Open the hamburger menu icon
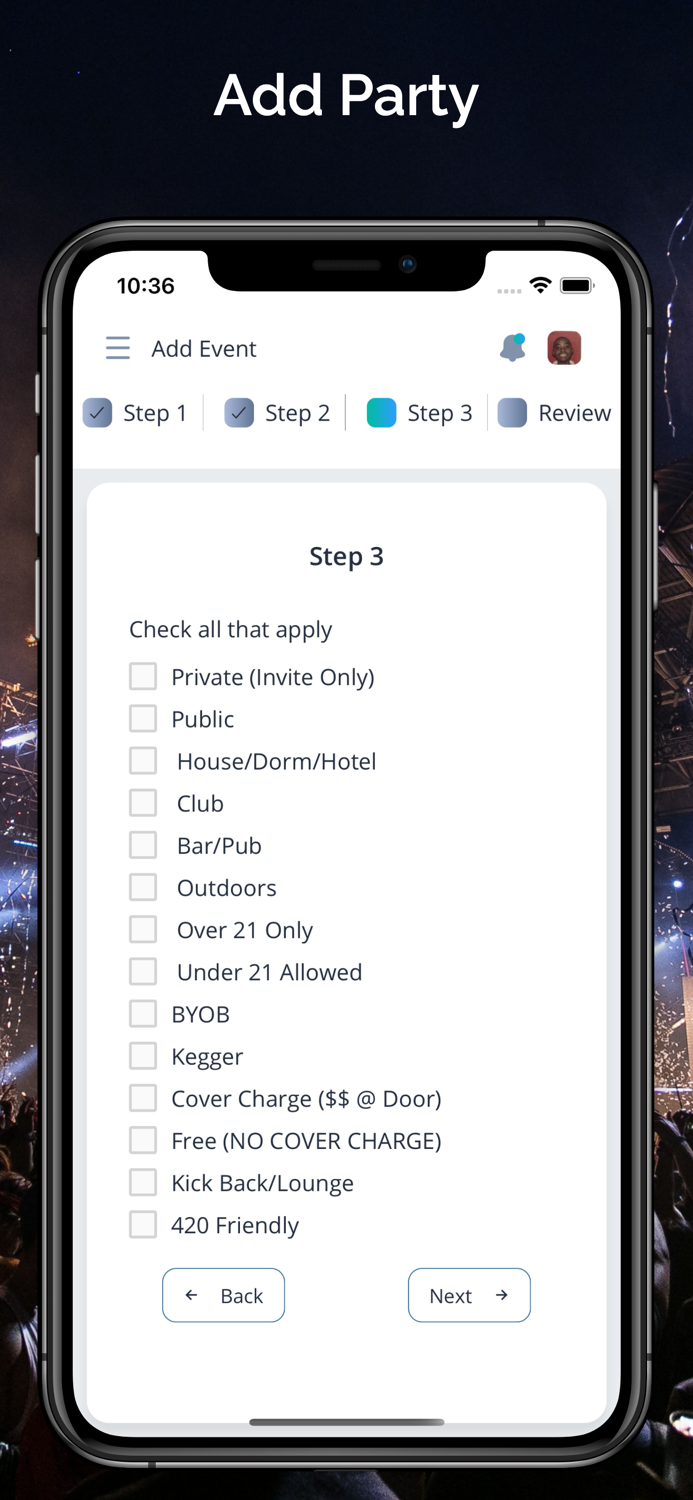The image size is (693, 1500). [118, 348]
